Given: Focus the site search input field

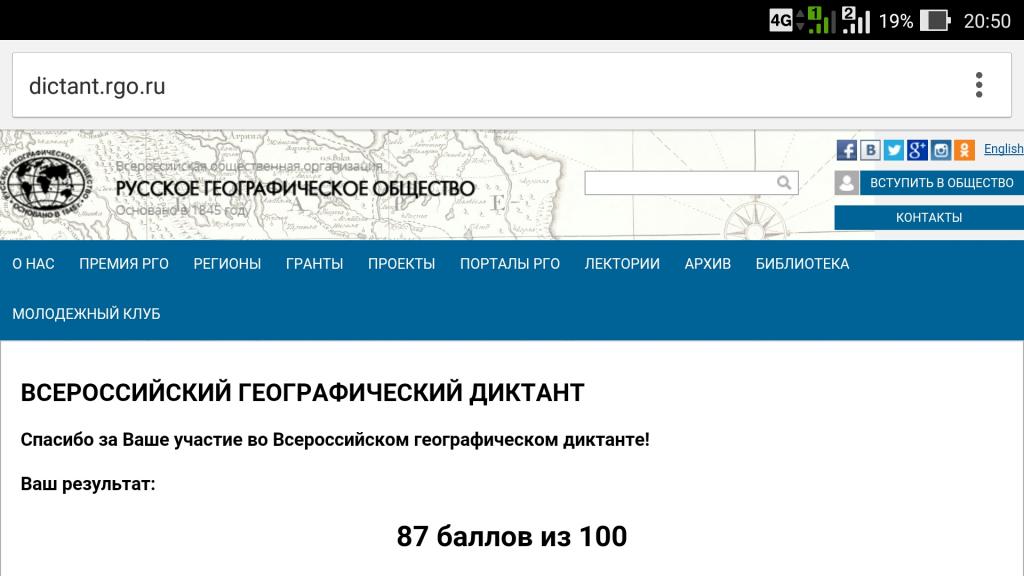Looking at the screenshot, I should (x=678, y=182).
